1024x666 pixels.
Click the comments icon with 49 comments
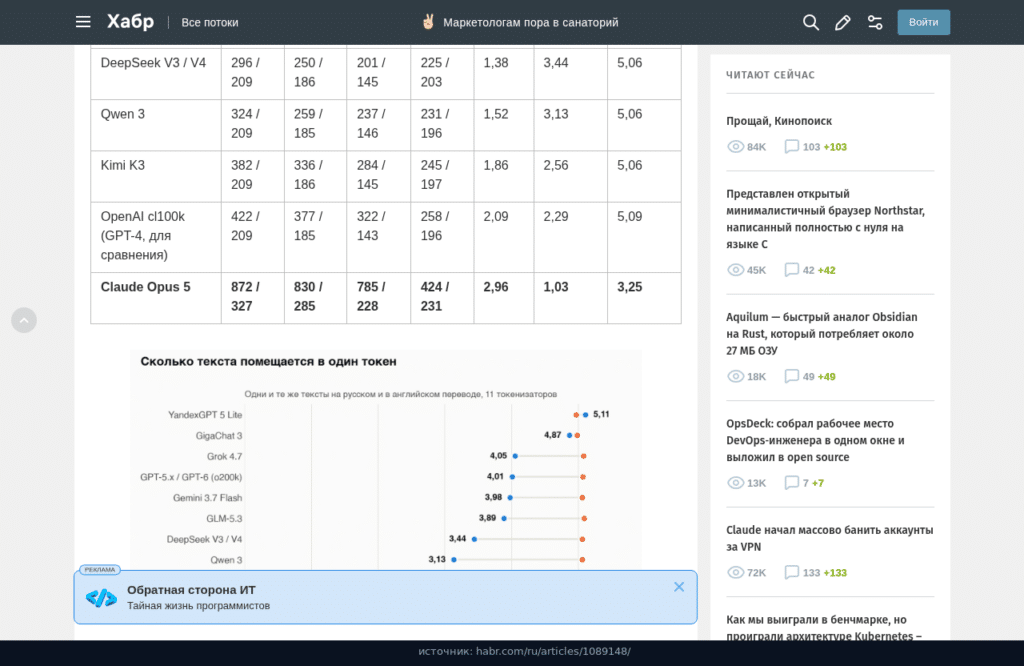792,376
